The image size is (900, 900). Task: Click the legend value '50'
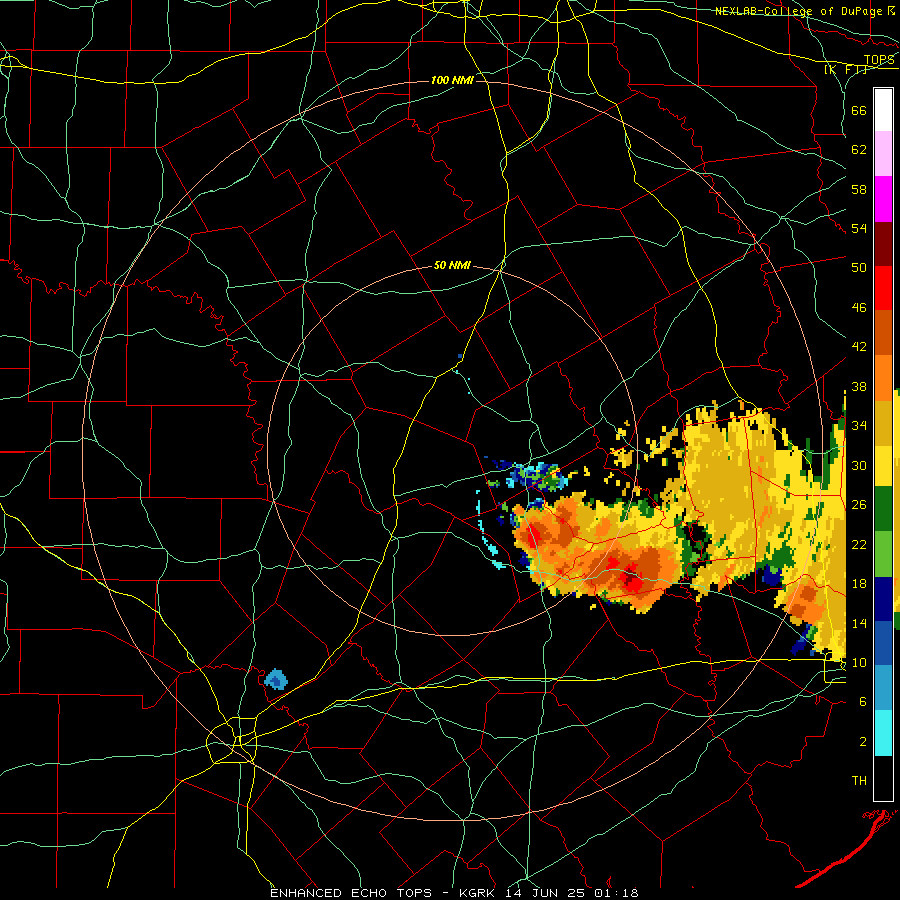[859, 268]
